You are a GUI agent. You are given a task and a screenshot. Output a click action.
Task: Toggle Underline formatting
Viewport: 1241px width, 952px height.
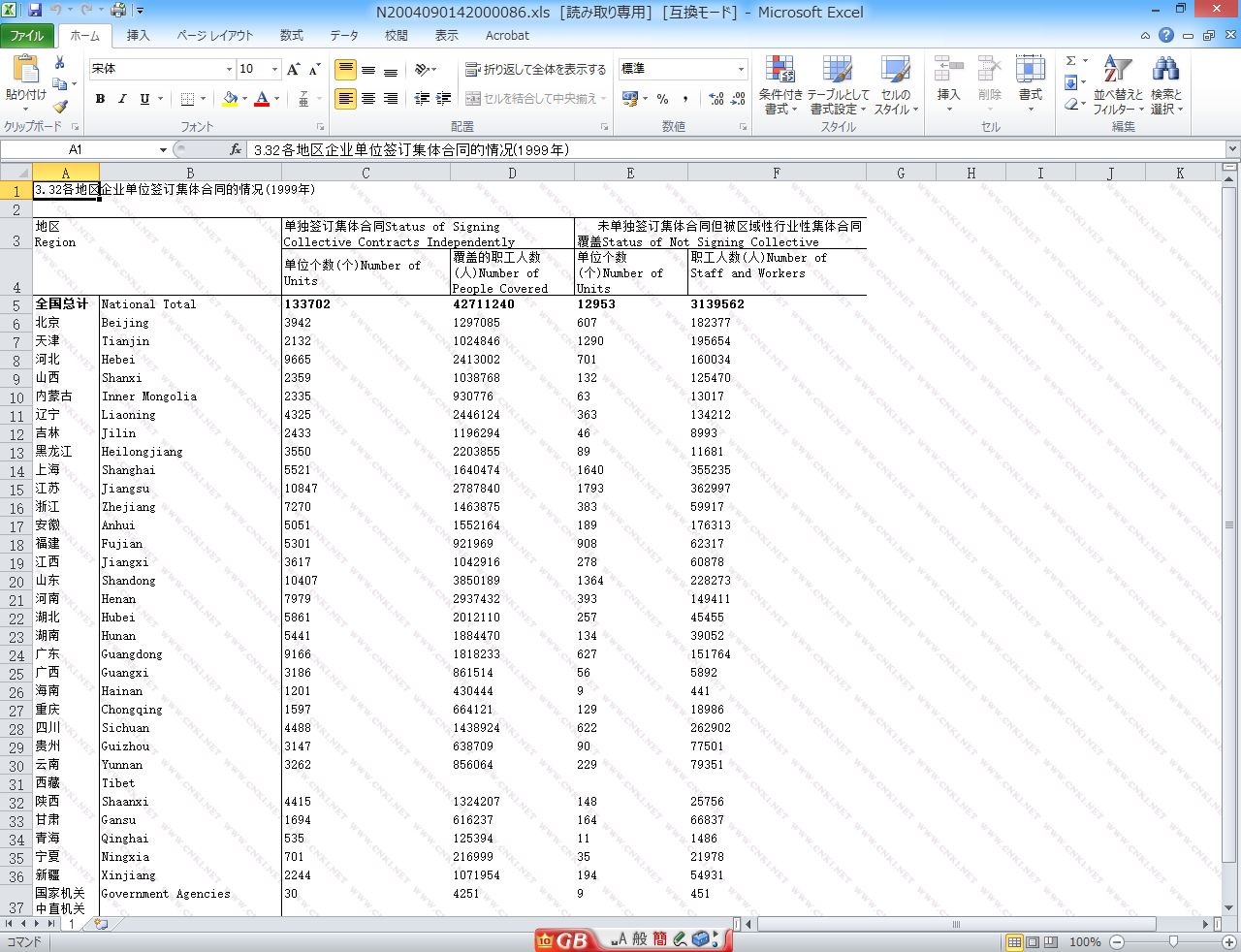click(144, 99)
